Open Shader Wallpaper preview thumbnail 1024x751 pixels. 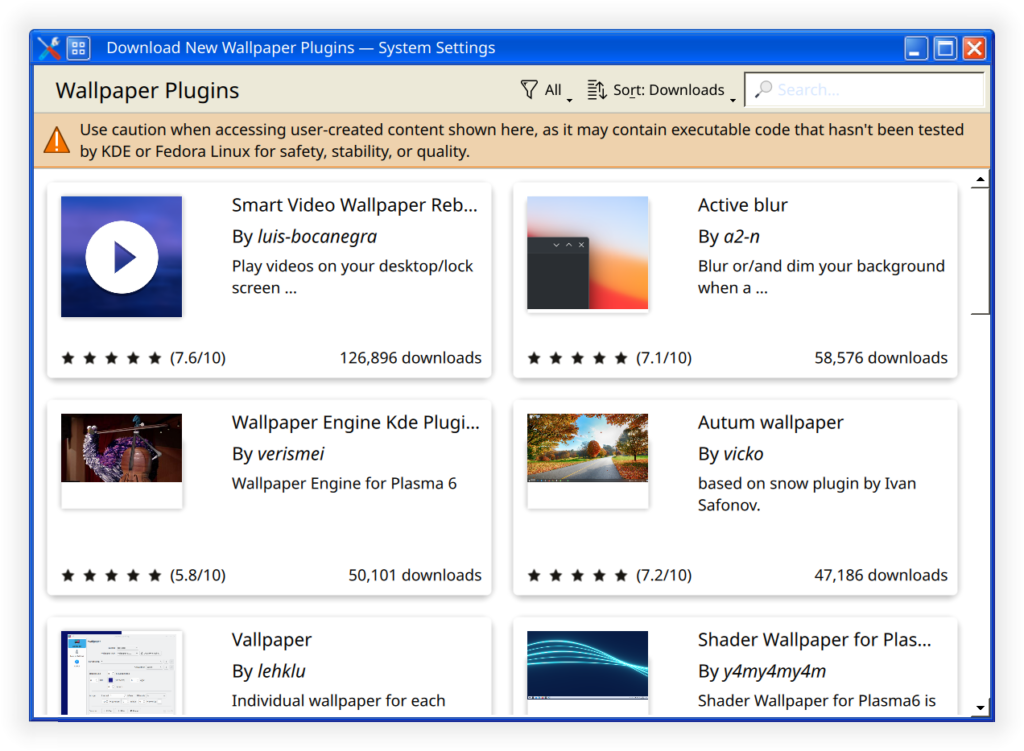tap(587, 665)
